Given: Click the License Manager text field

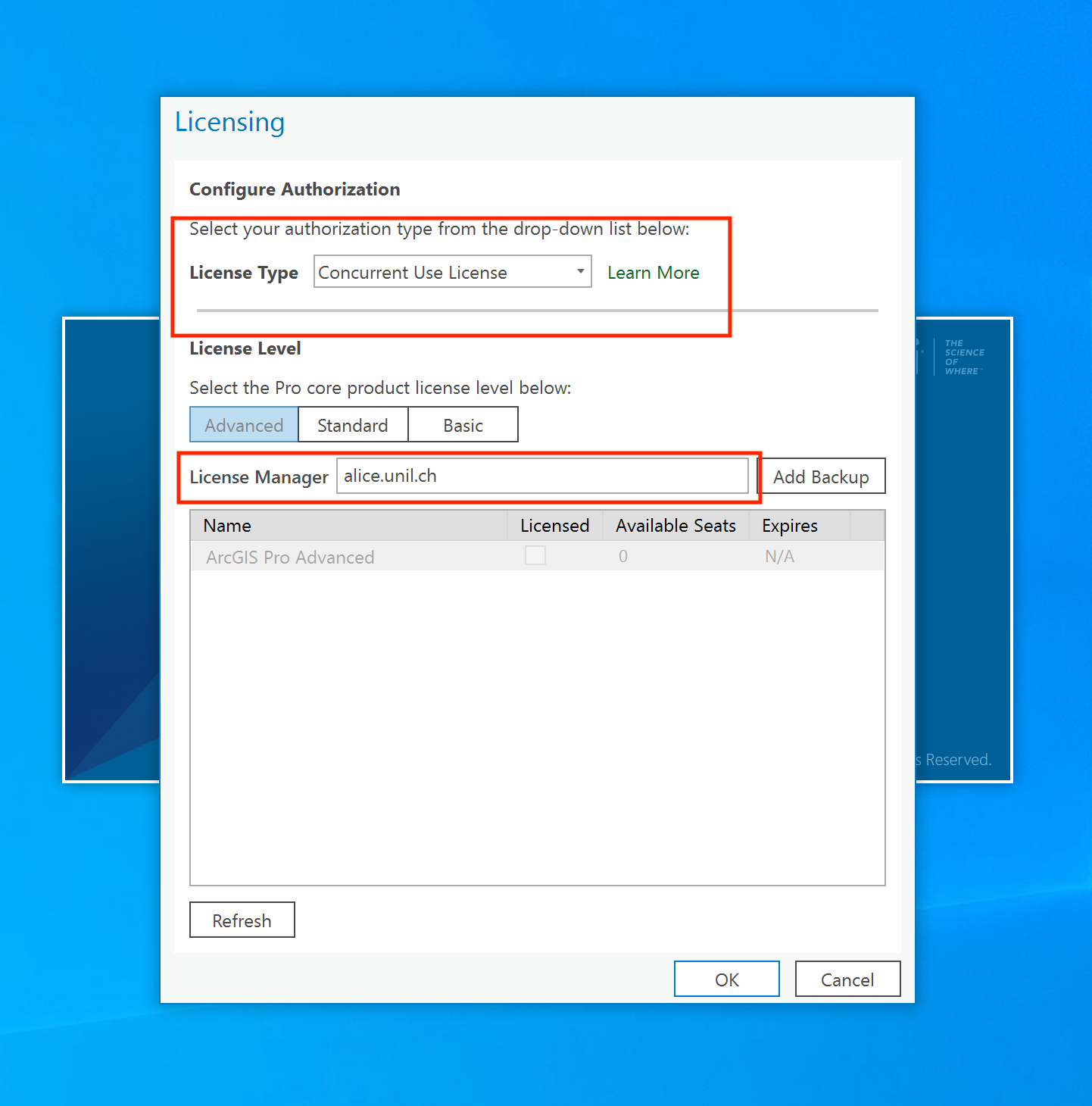Looking at the screenshot, I should coord(541,476).
